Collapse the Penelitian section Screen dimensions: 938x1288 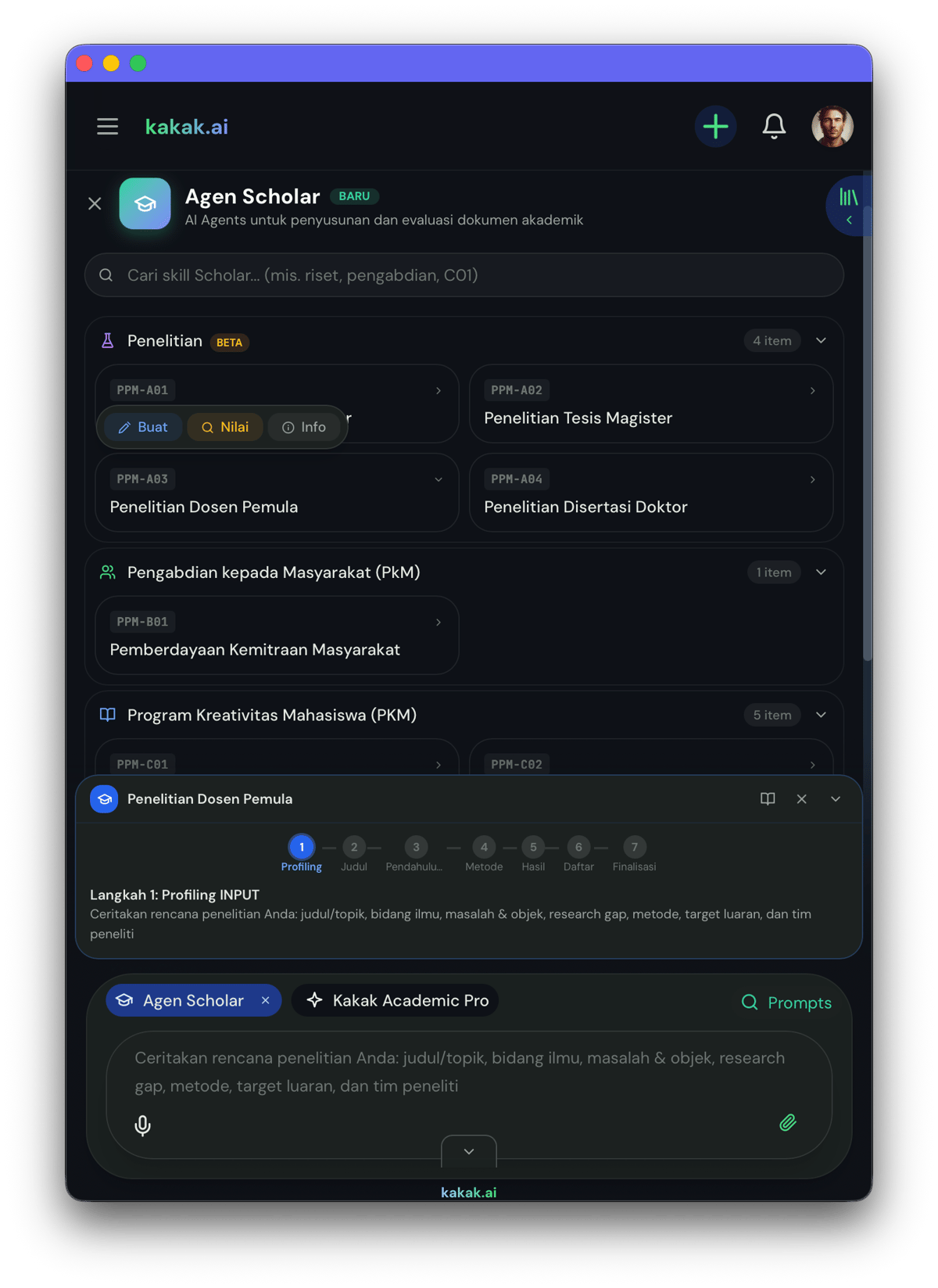point(821,341)
